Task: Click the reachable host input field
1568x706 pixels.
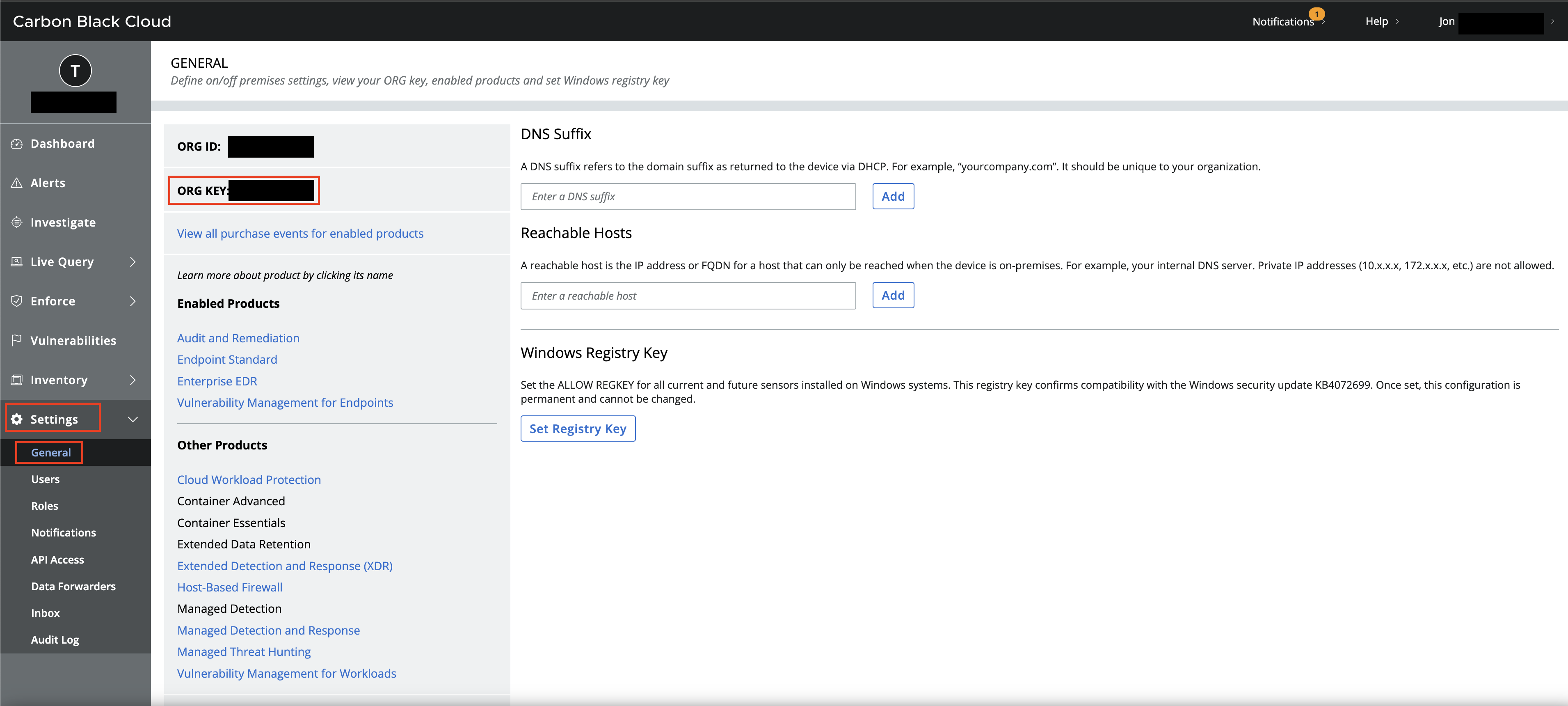Action: pyautogui.click(x=688, y=296)
